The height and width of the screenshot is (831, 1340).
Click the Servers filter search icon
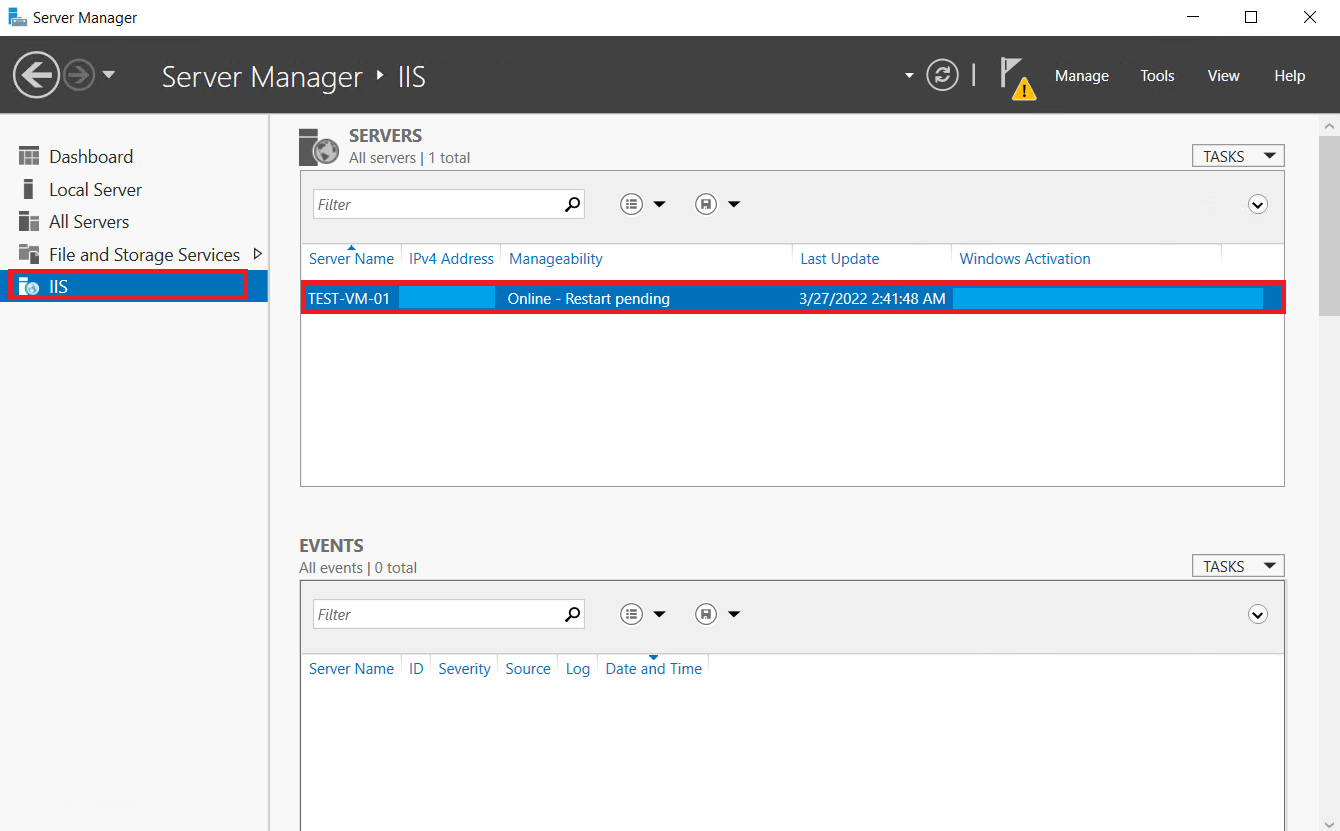(573, 204)
